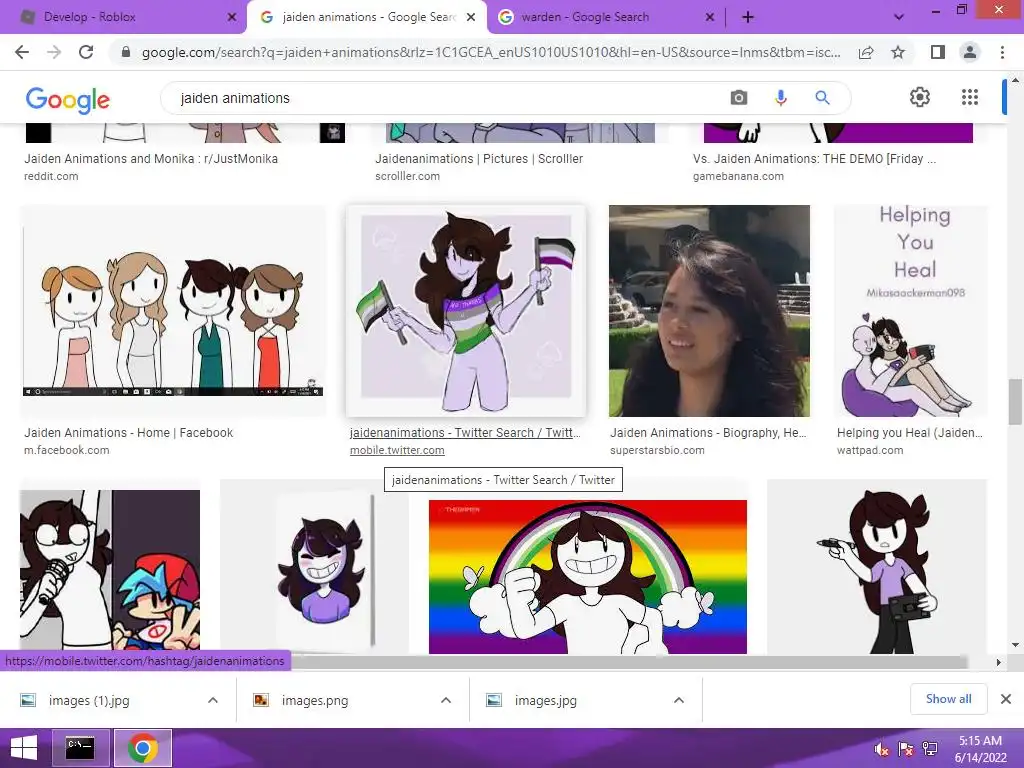Click the search query input field

pos(444,98)
